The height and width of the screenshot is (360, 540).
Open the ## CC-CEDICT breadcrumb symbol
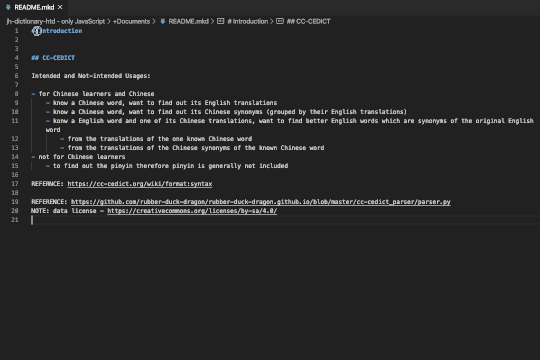[x=308, y=21]
